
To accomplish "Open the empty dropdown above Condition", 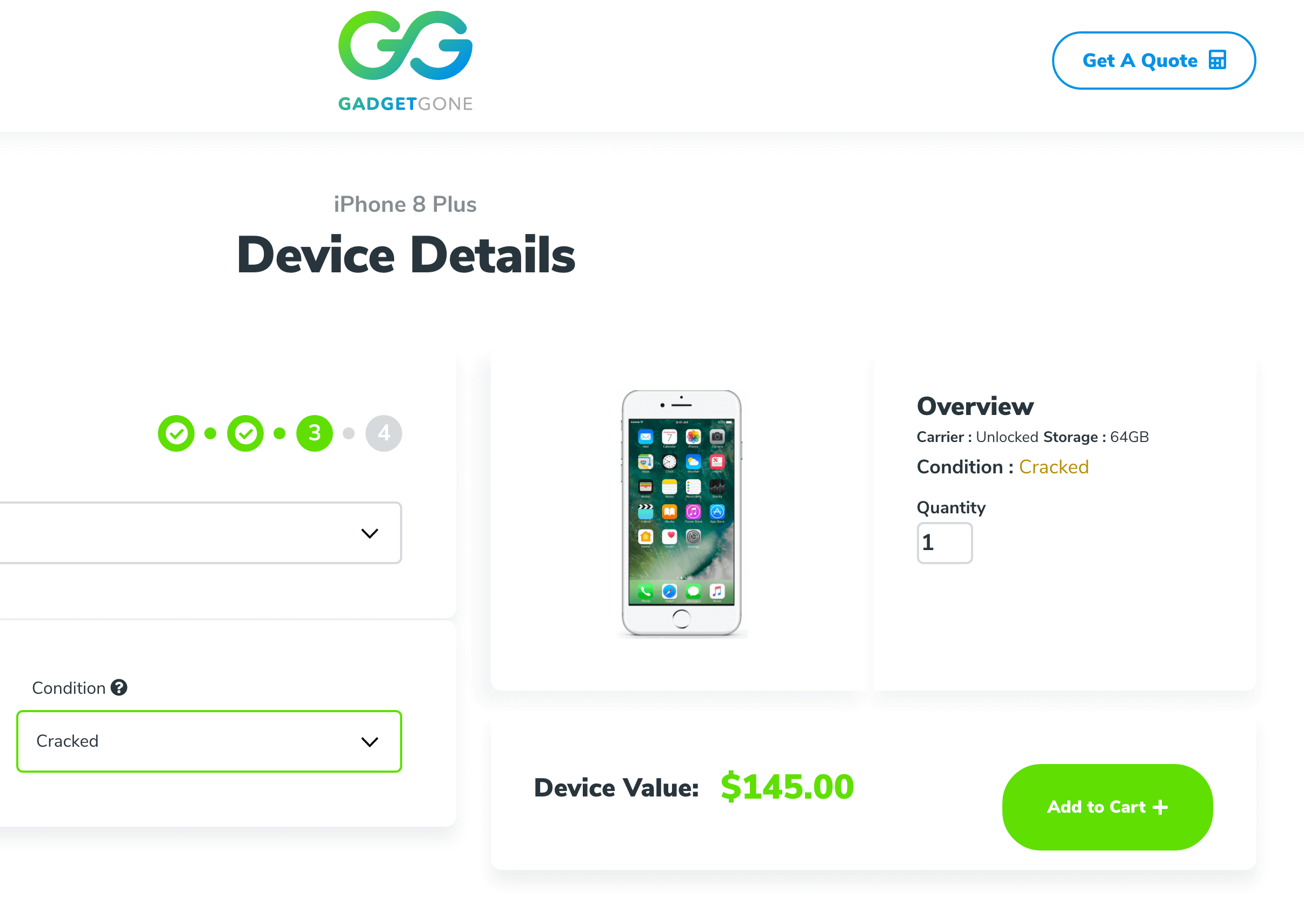I will click(x=201, y=533).
